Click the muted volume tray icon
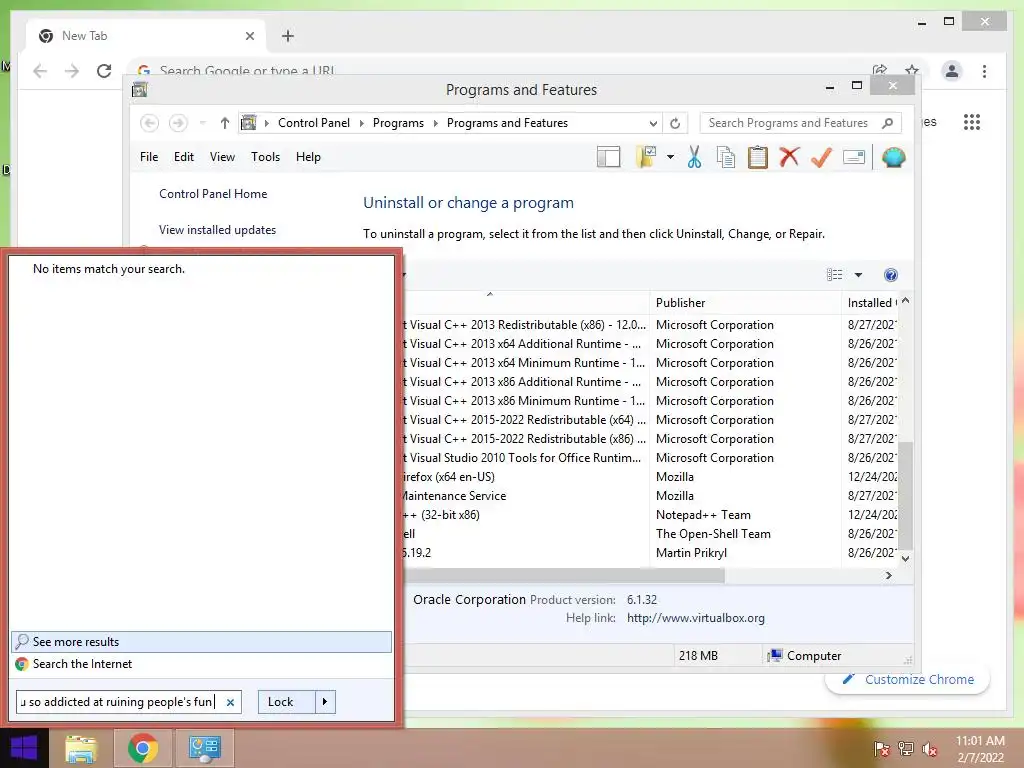 coord(929,748)
